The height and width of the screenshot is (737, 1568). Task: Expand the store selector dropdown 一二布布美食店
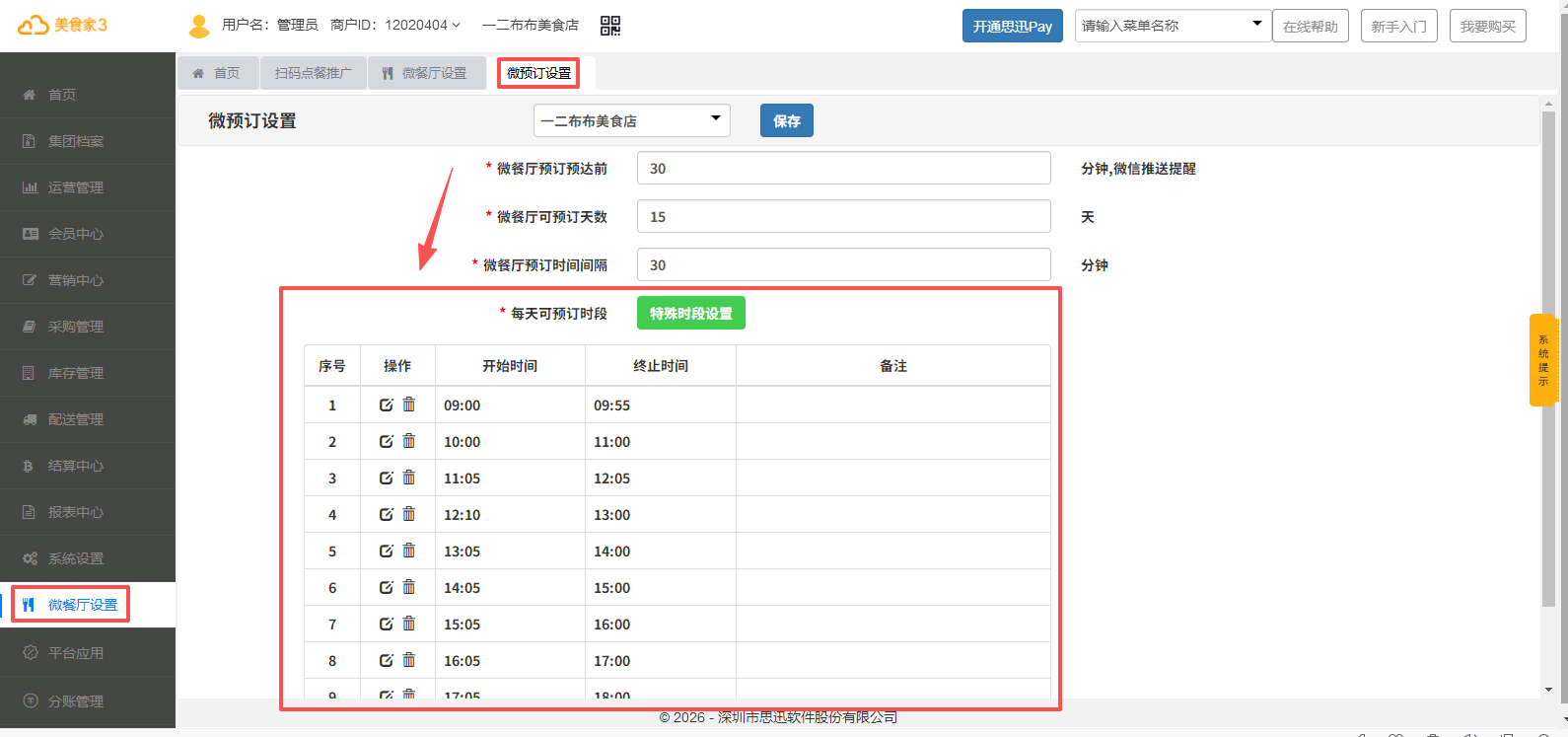click(631, 120)
